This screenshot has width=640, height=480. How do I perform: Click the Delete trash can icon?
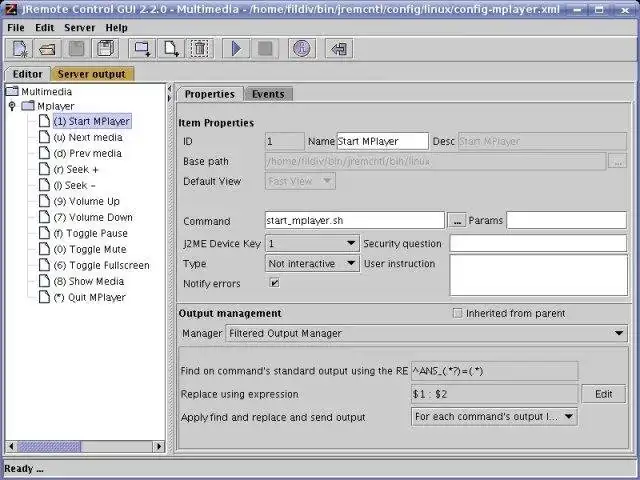click(200, 49)
